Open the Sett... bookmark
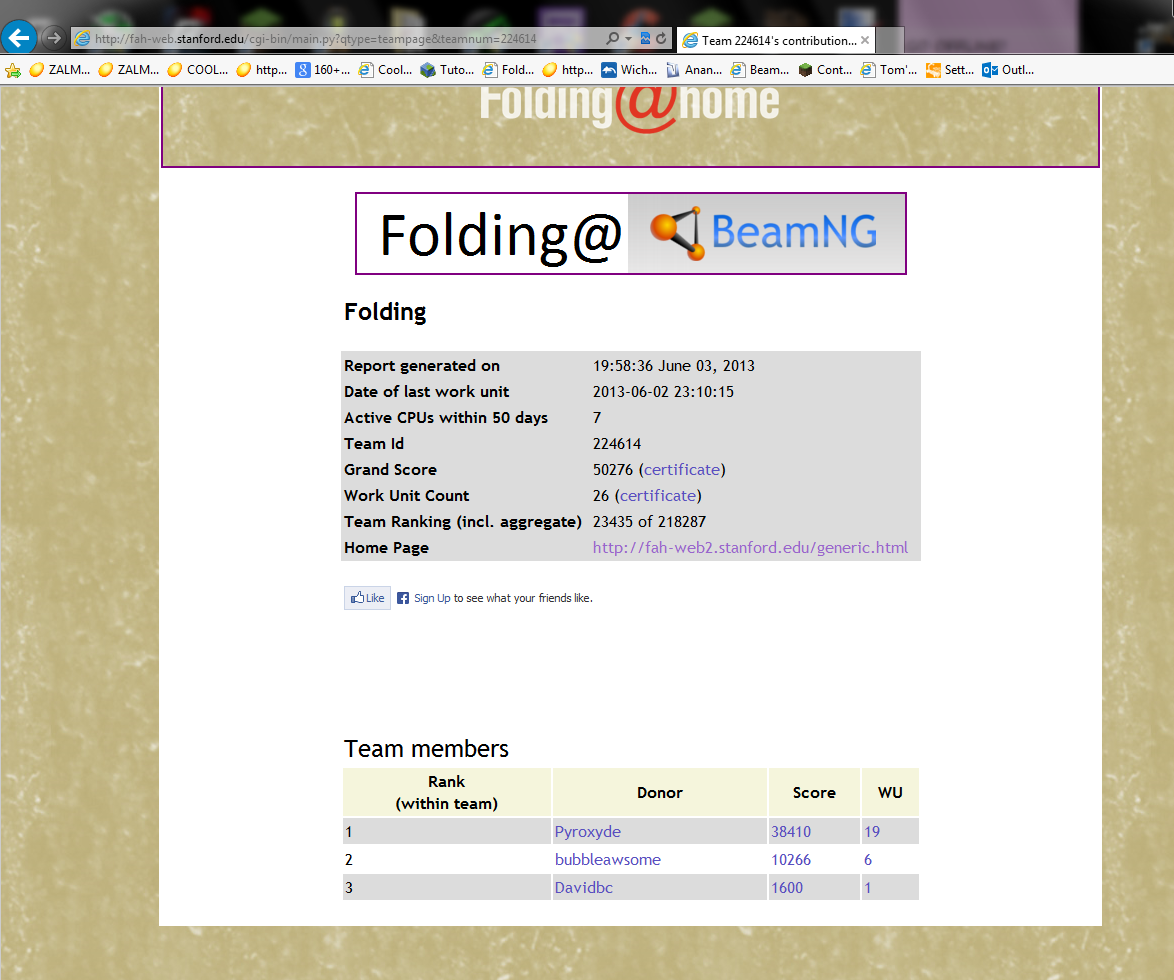The width and height of the screenshot is (1174, 980). click(950, 70)
